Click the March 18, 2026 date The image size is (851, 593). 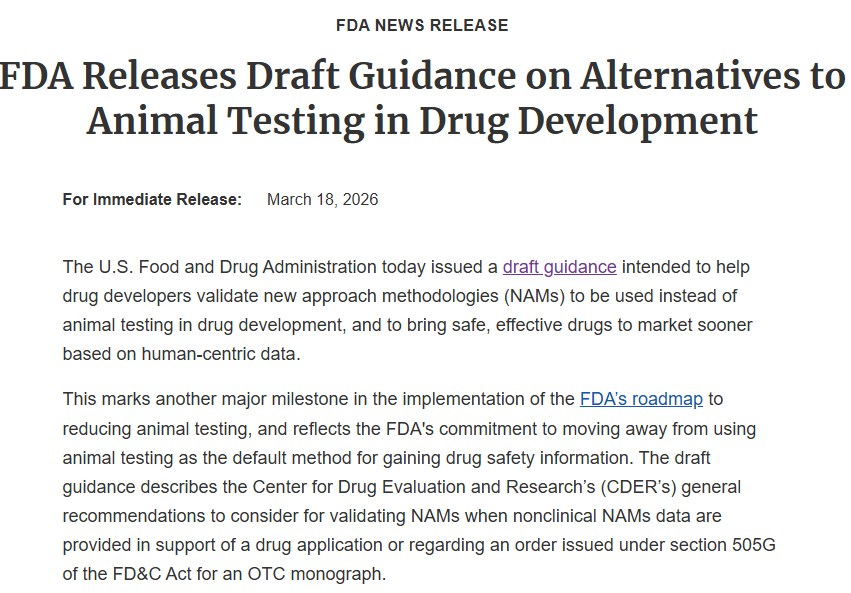(x=322, y=199)
